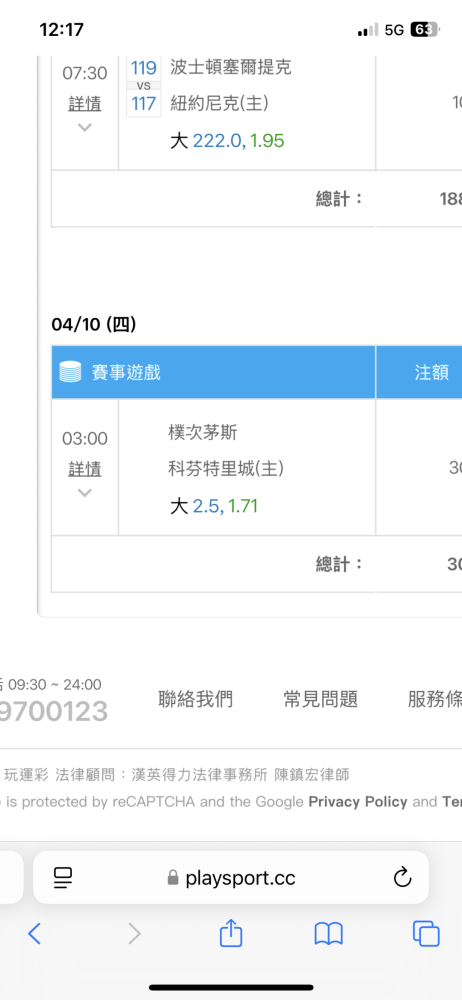
Task: Open the 常見問題 footer link
Action: point(320,699)
